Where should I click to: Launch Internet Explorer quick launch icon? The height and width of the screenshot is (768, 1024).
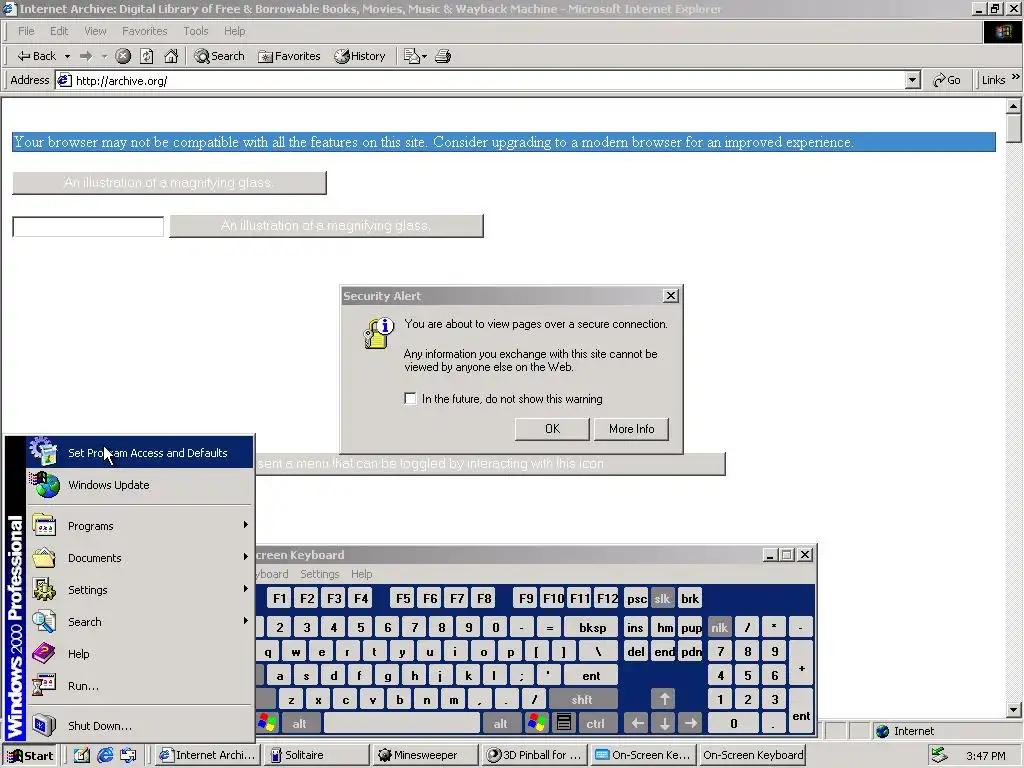click(105, 756)
